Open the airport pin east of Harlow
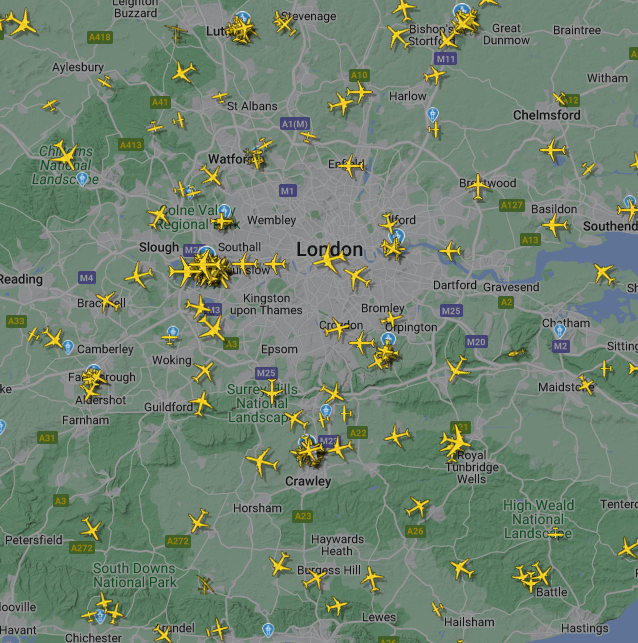The width and height of the screenshot is (638, 643). [x=433, y=114]
